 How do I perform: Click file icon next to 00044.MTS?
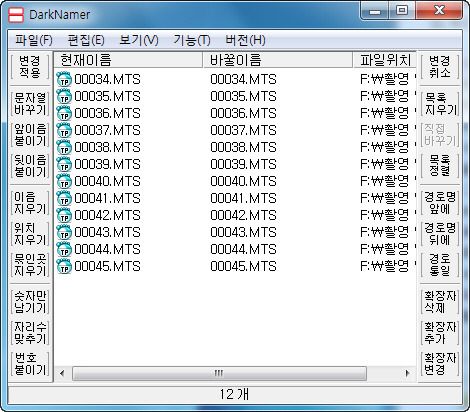coord(64,249)
